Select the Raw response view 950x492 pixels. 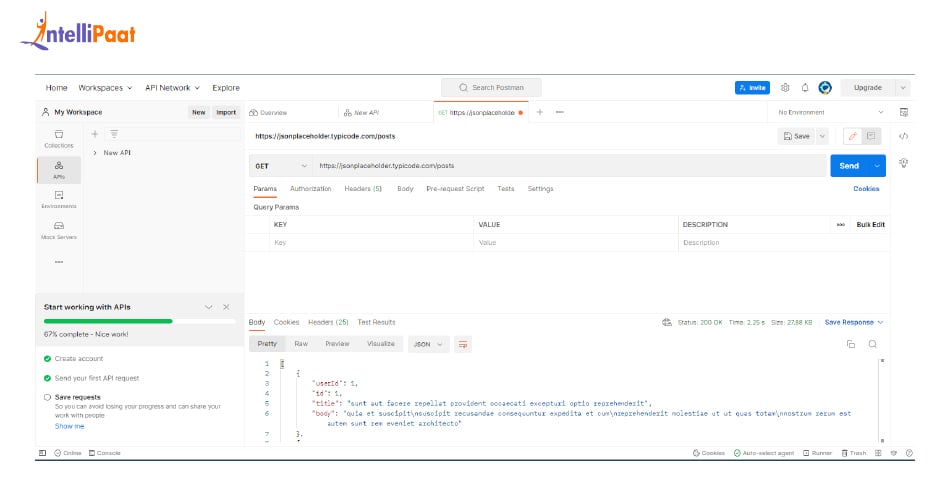pos(301,344)
